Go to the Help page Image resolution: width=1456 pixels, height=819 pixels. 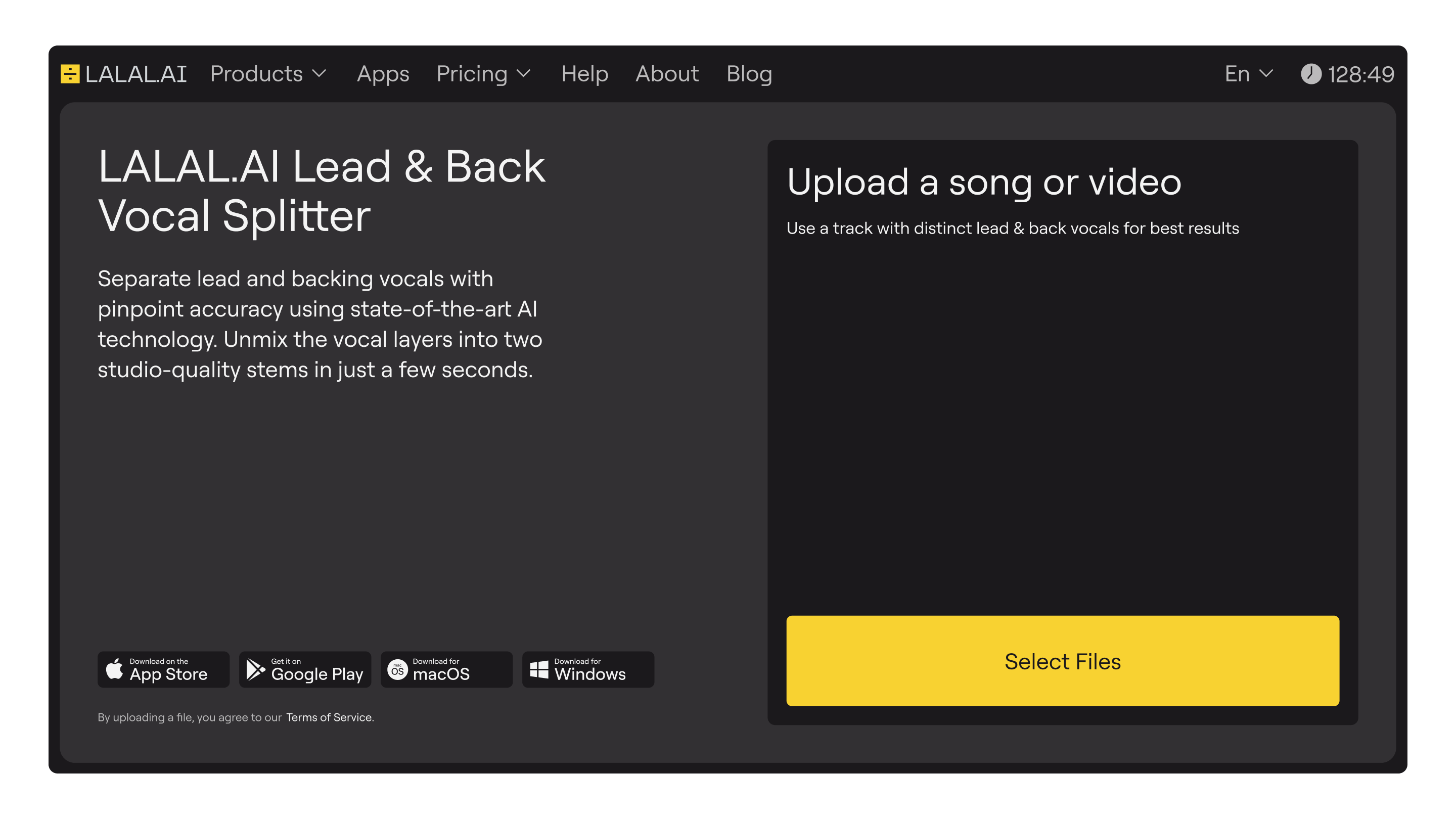coord(584,74)
